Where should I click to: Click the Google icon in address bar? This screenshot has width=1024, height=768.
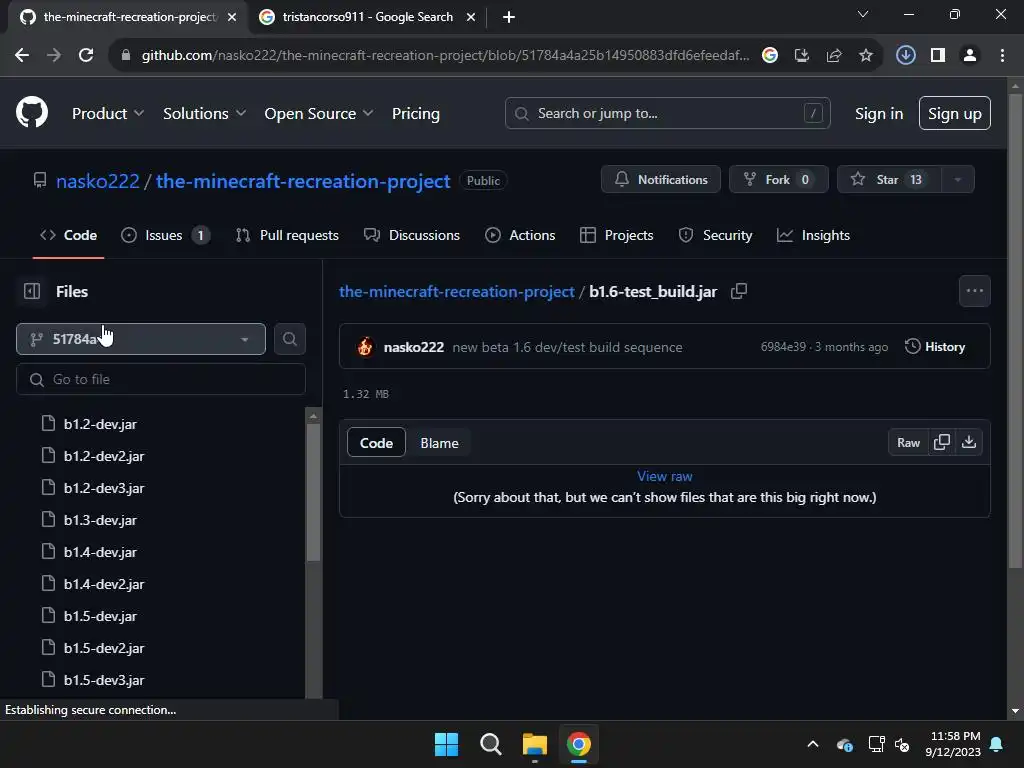770,55
